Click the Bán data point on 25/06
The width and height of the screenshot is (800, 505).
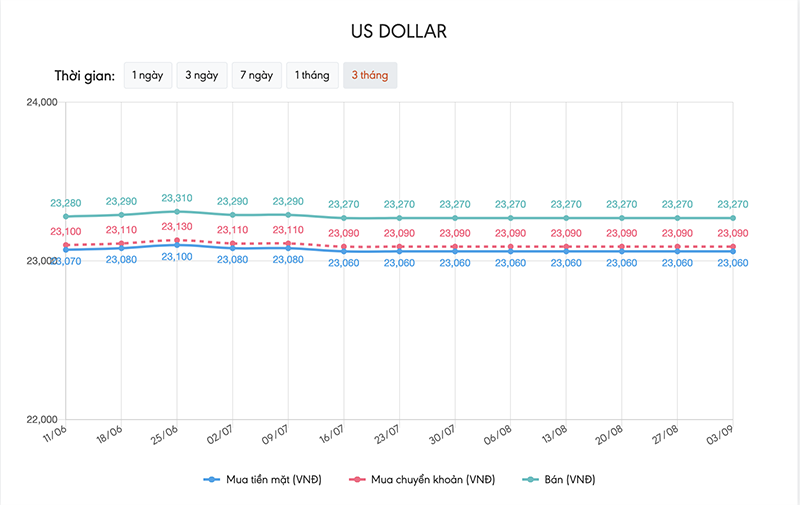coord(177,211)
